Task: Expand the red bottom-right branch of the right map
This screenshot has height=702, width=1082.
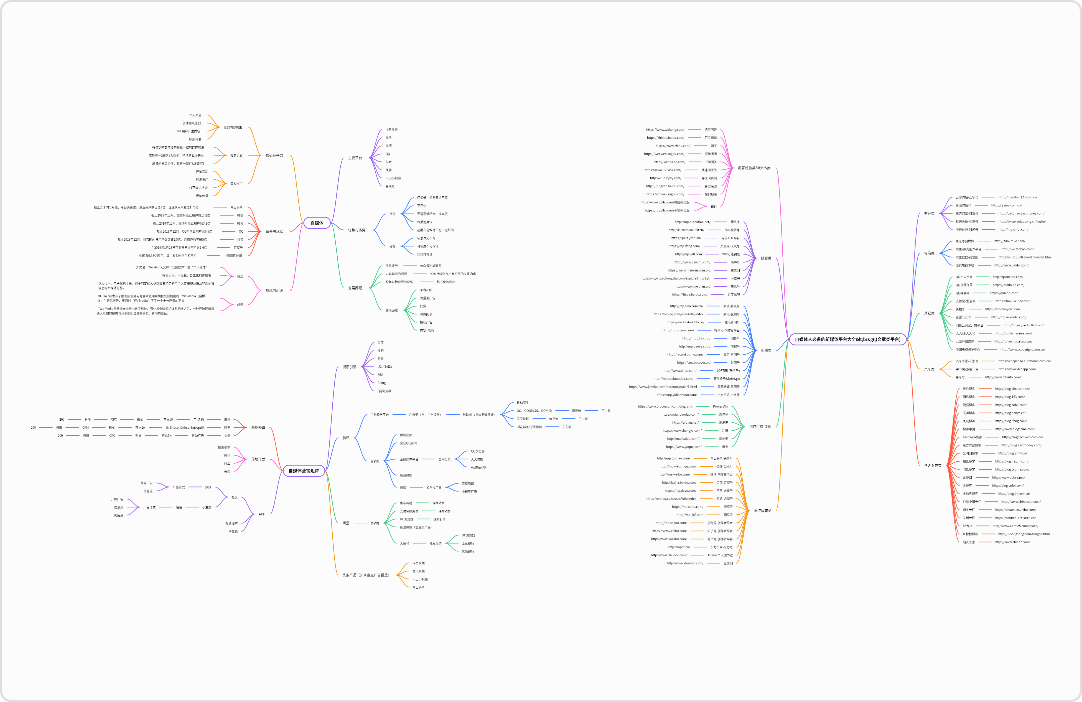Action: point(932,465)
